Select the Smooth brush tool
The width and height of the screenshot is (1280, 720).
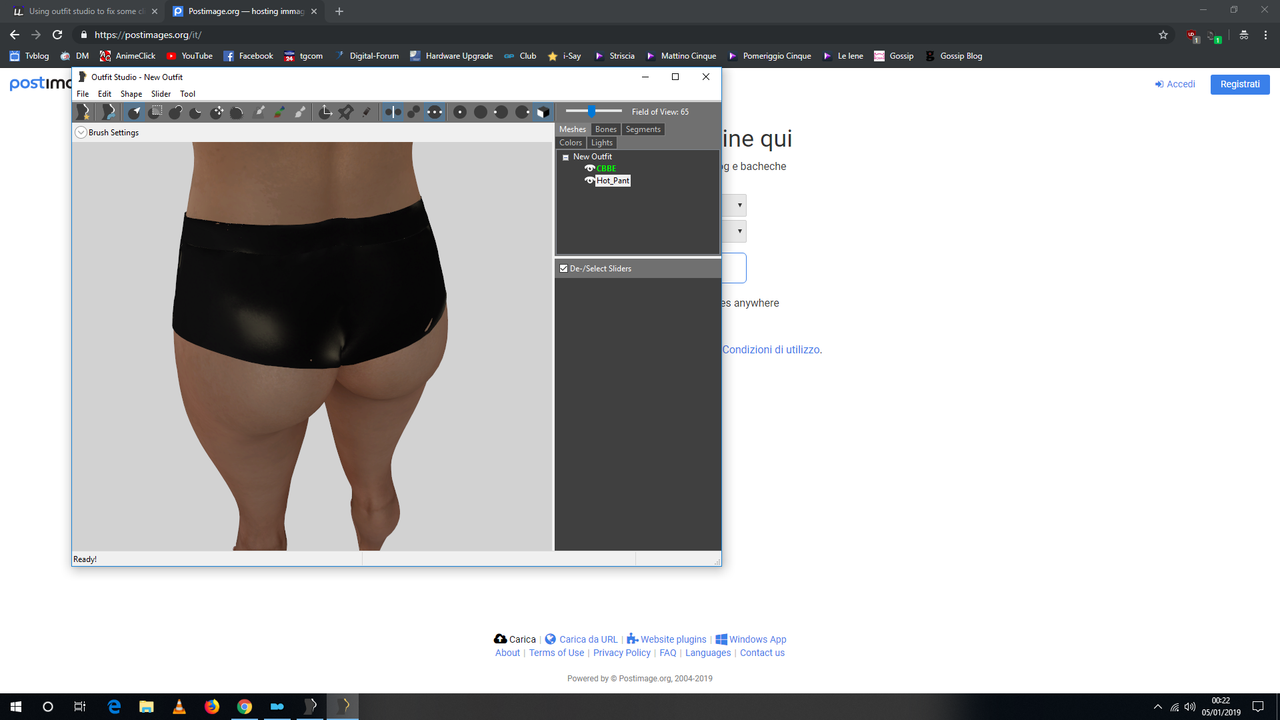[x=237, y=112]
